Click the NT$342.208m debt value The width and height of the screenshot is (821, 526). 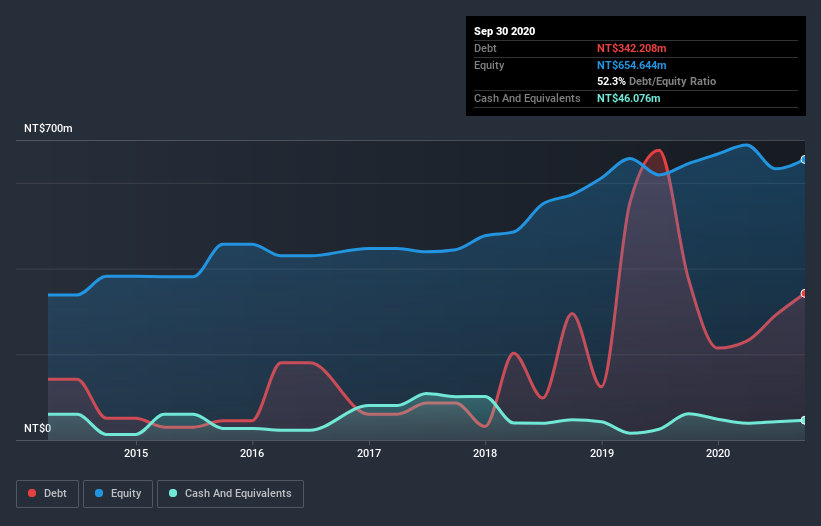tap(631, 48)
